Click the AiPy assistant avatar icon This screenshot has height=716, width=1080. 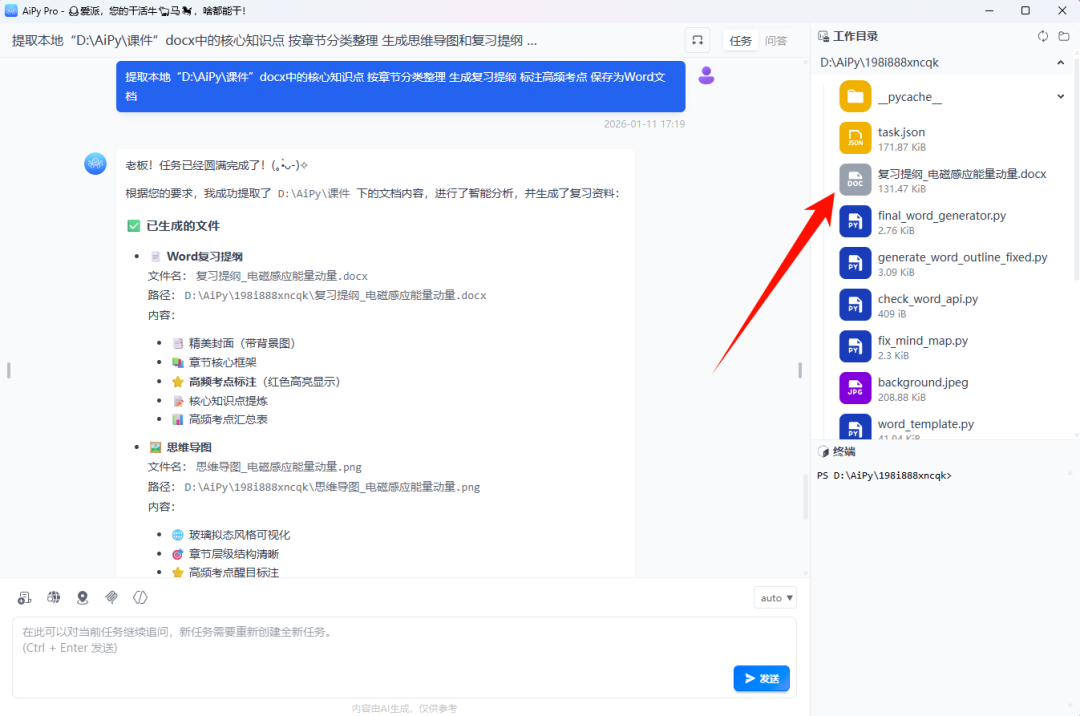(95, 164)
